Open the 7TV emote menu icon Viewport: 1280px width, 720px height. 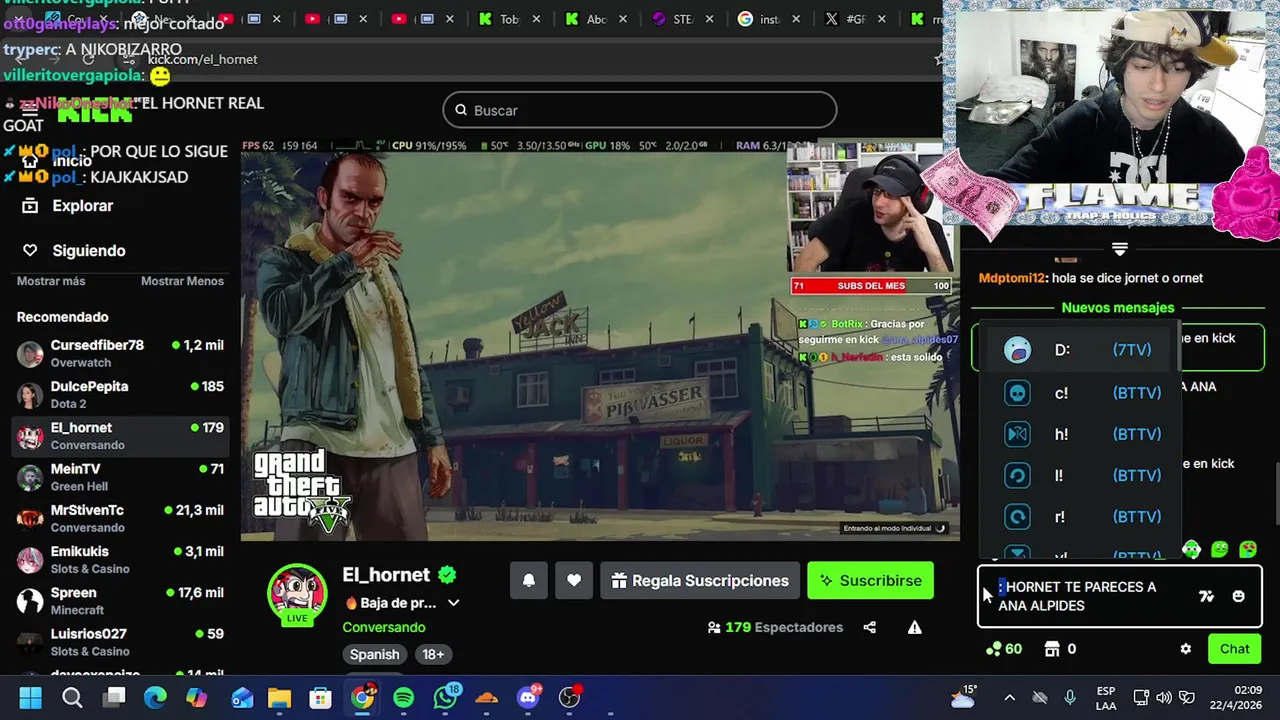pyautogui.click(x=1206, y=596)
